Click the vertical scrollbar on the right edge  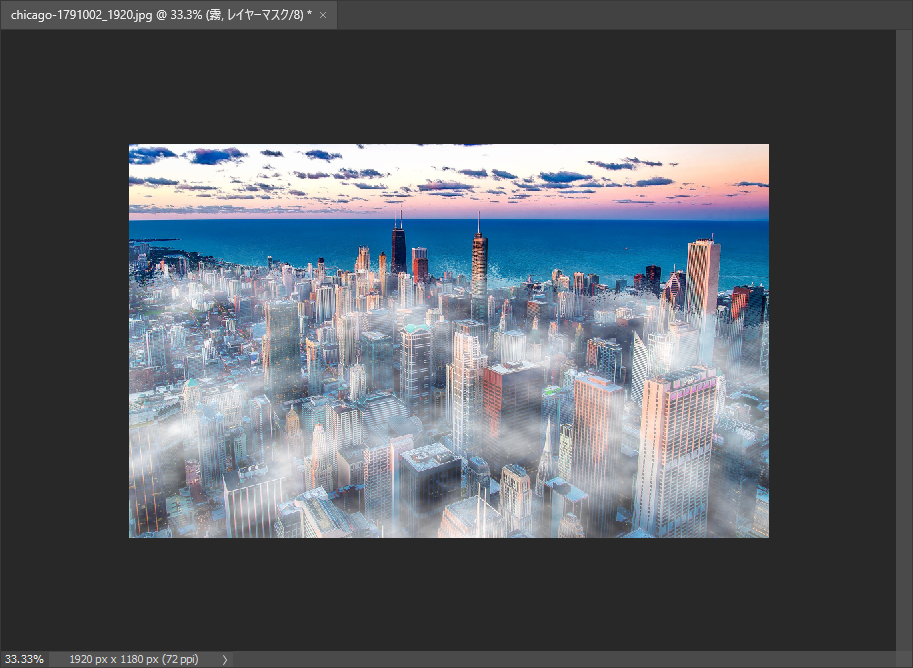coord(904,340)
